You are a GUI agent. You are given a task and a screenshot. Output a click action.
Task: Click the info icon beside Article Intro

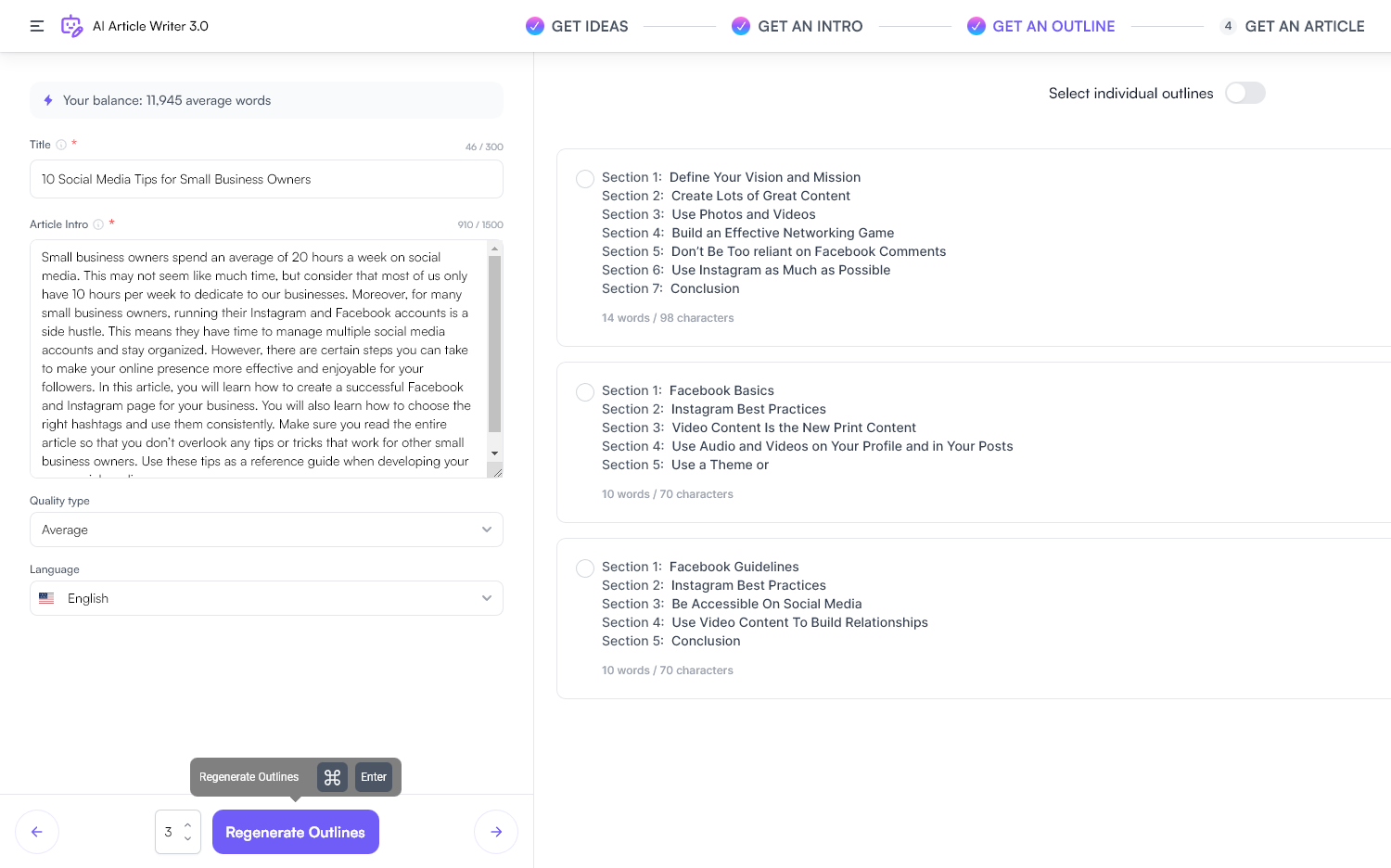(96, 224)
